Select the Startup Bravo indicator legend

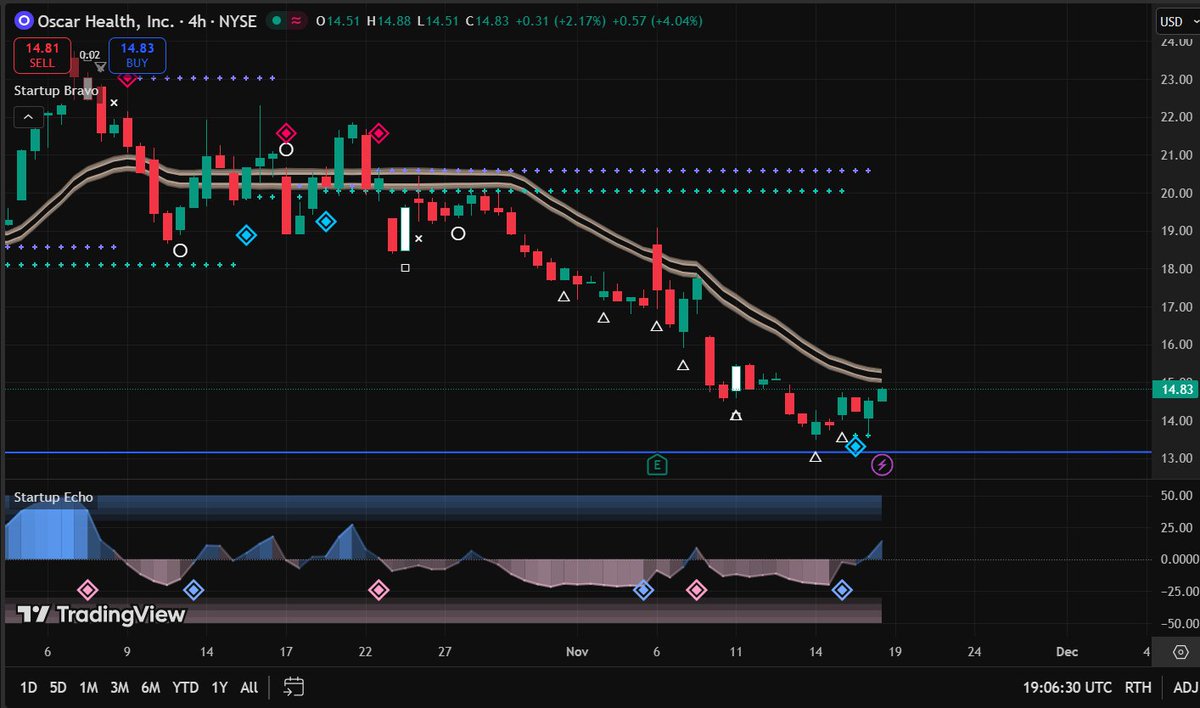56,90
